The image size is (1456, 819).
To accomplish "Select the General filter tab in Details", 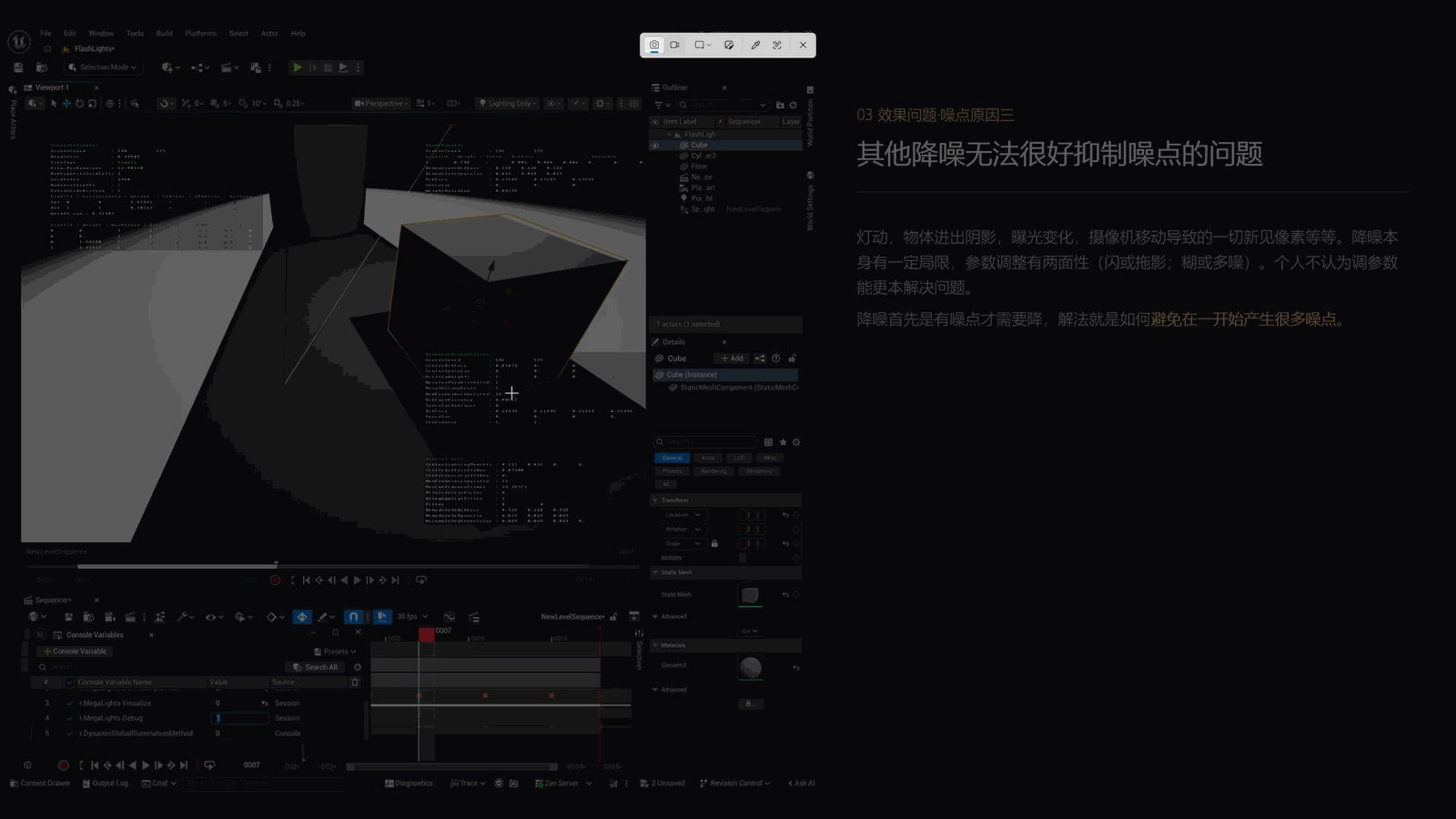I will point(672,458).
